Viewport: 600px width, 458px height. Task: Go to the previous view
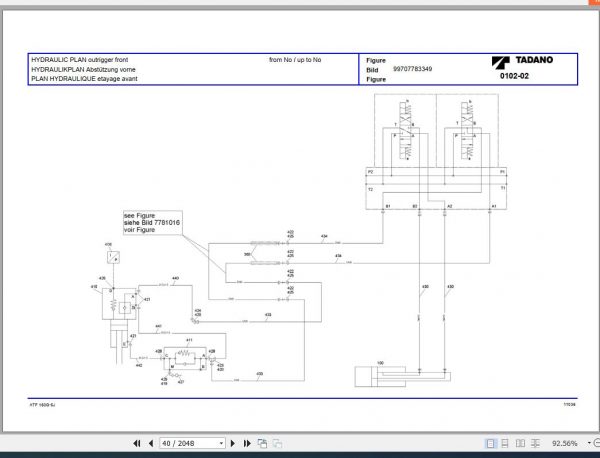tap(262, 443)
